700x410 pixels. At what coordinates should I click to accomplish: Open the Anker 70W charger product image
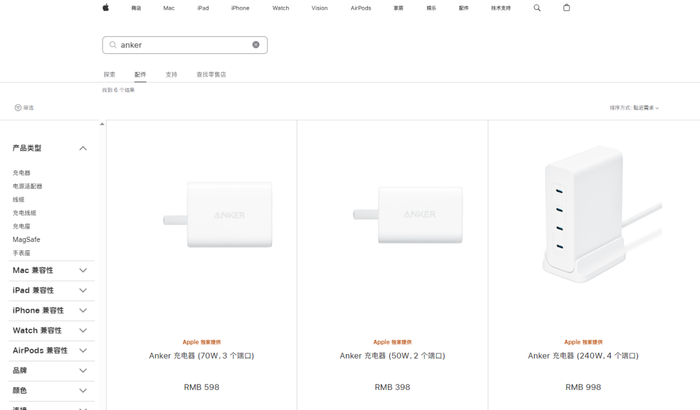218,214
